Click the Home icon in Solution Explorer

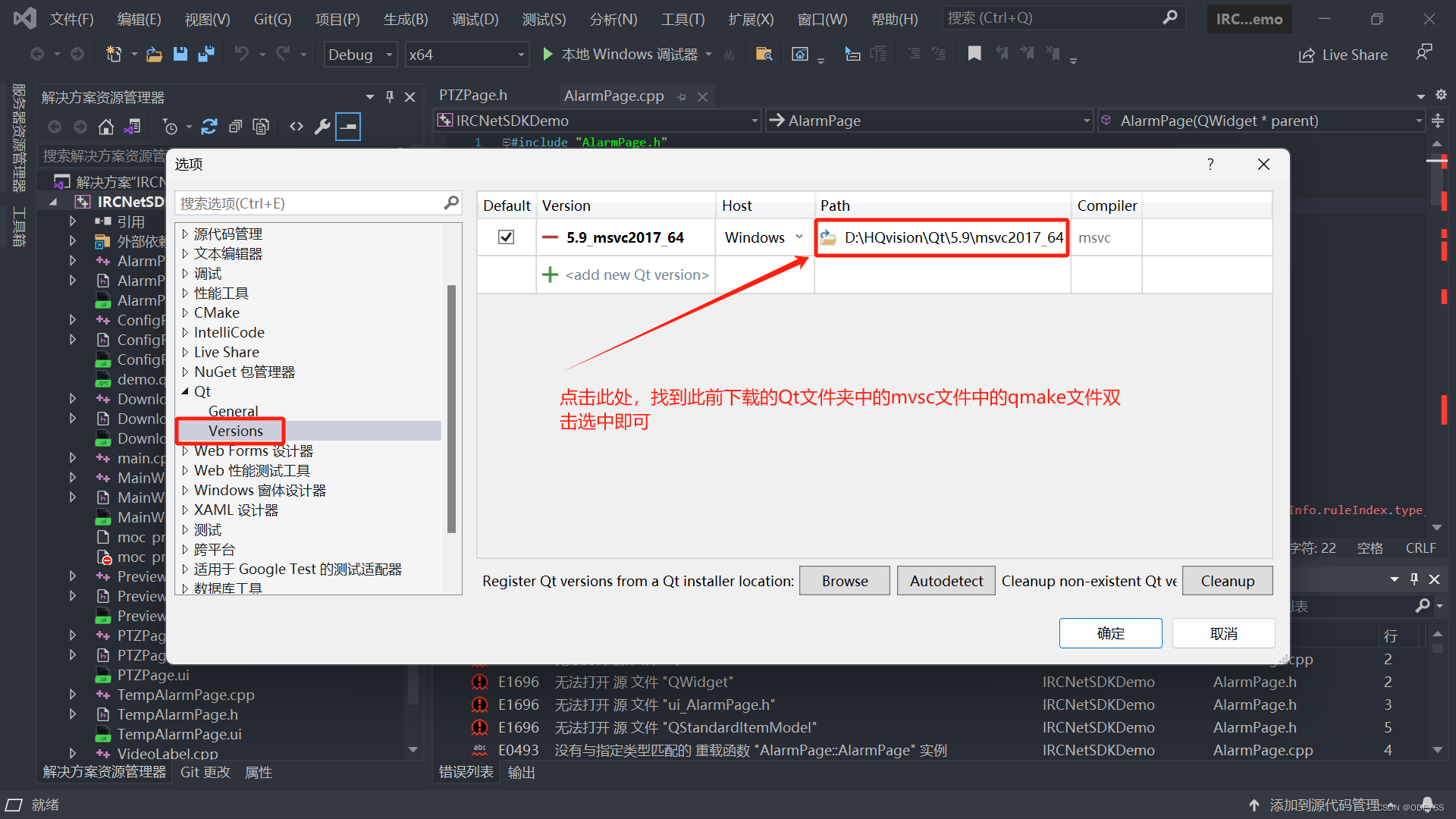106,127
